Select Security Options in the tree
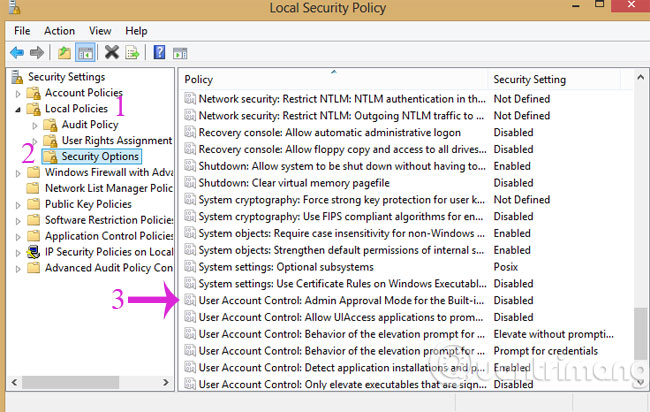 [100, 156]
